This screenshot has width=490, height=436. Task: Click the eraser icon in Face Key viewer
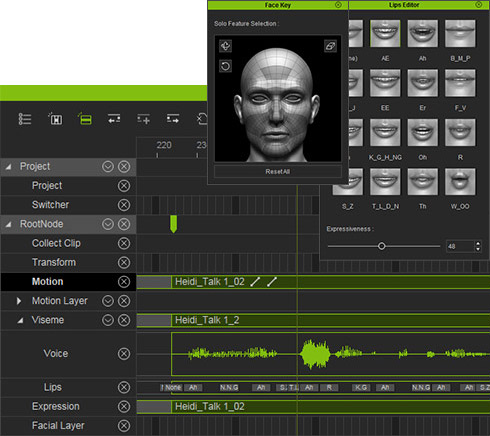330,46
